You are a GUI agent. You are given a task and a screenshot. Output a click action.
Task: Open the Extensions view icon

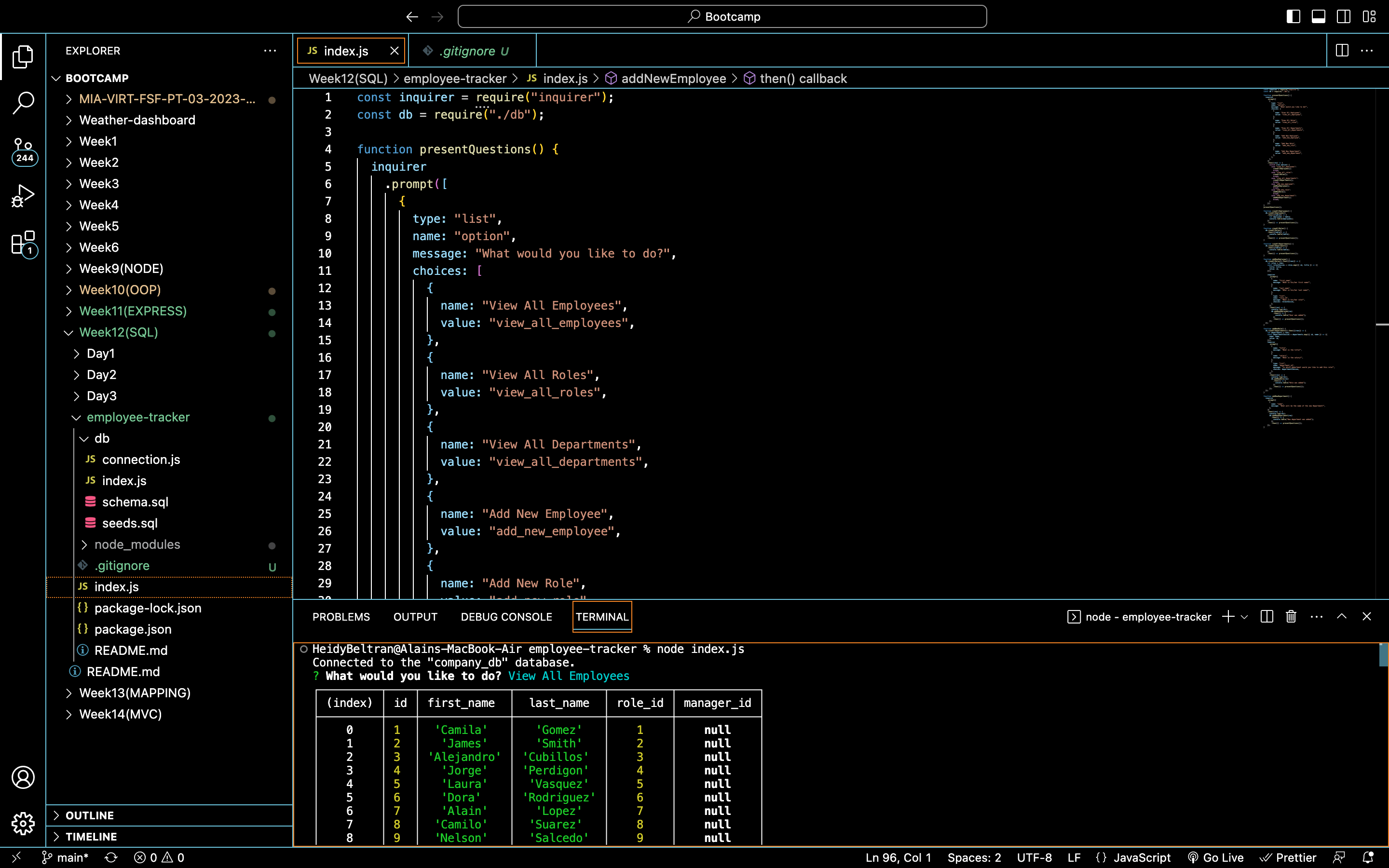(23, 244)
